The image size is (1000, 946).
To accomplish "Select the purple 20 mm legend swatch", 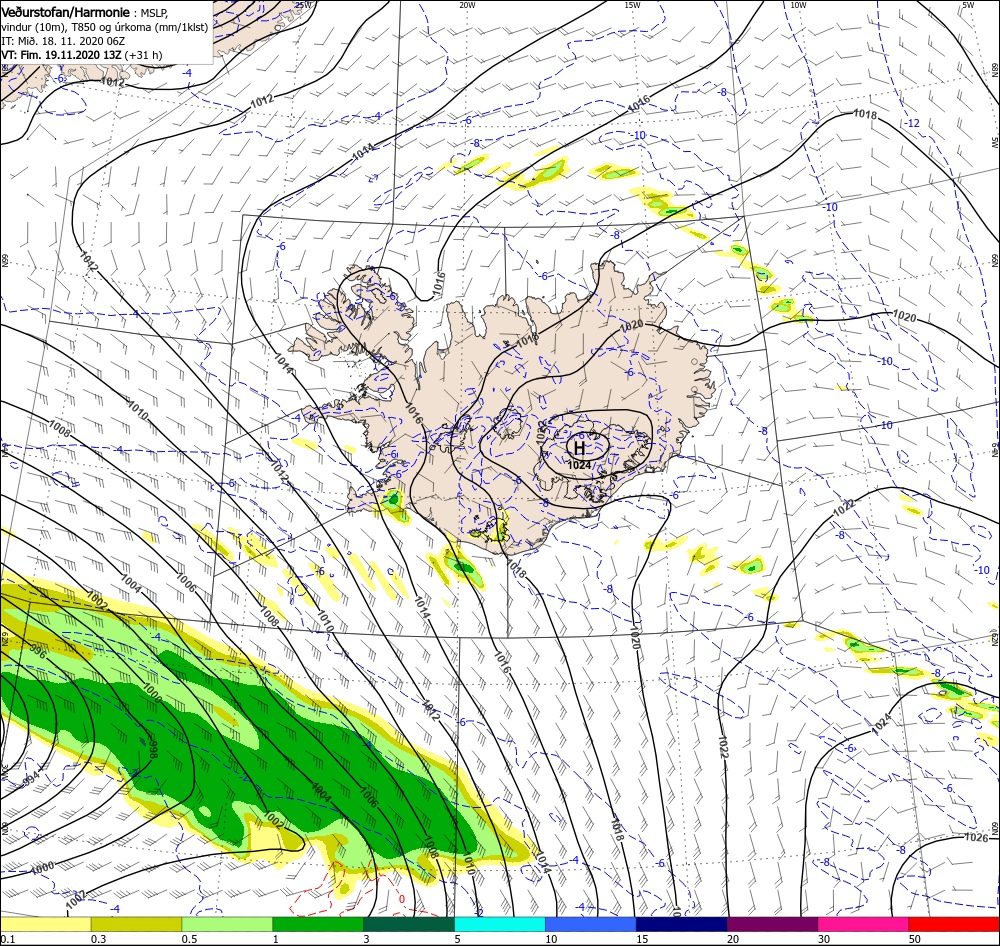I will coord(772,924).
